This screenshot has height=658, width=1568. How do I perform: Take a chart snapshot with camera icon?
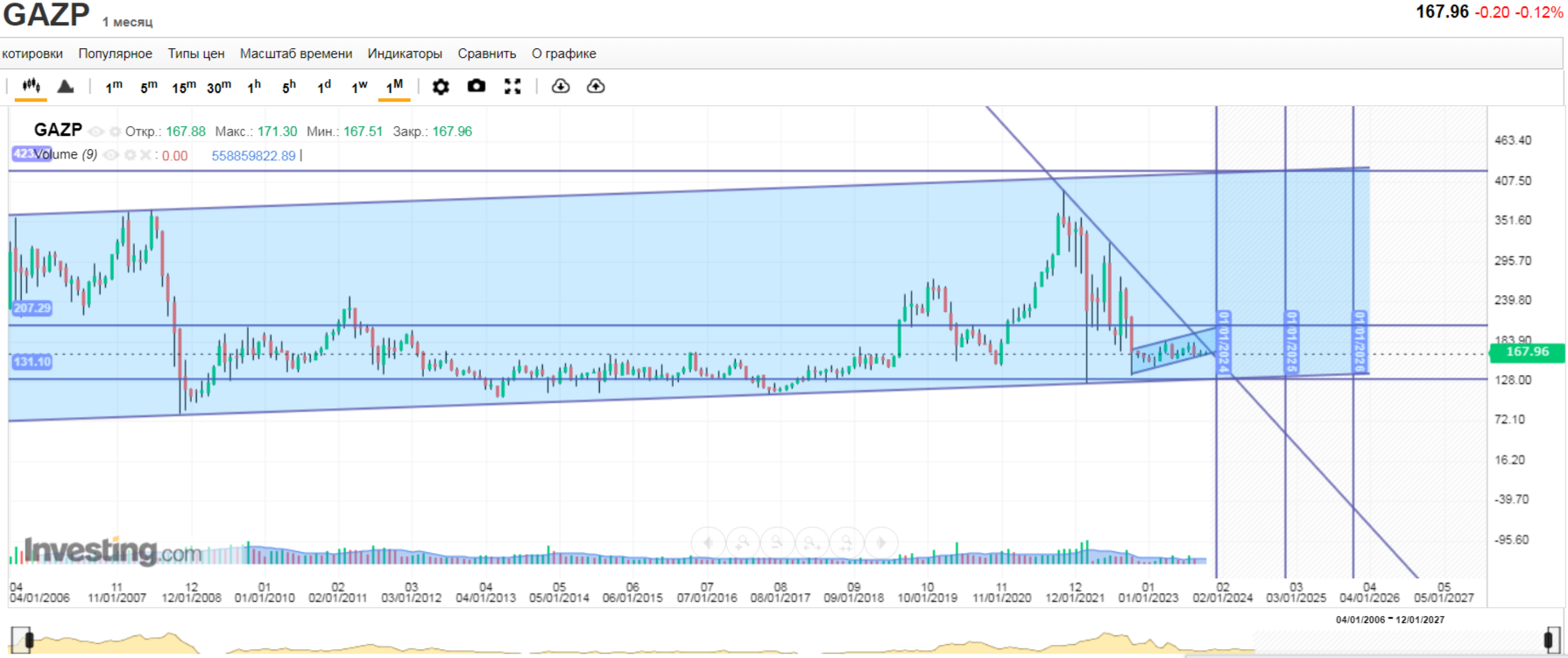click(x=477, y=86)
